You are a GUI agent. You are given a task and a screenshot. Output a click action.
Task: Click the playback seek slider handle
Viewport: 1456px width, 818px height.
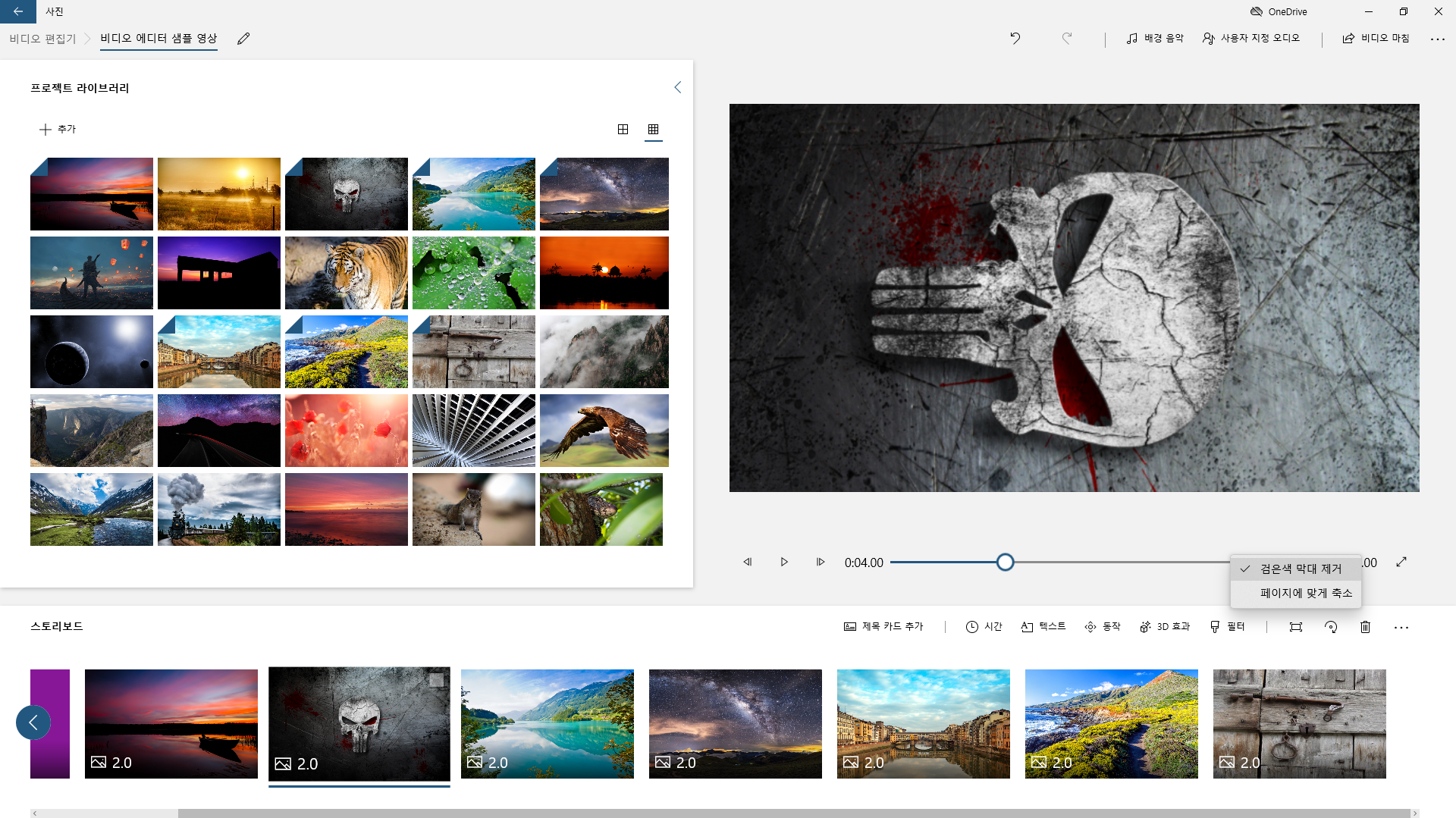[x=1005, y=562]
